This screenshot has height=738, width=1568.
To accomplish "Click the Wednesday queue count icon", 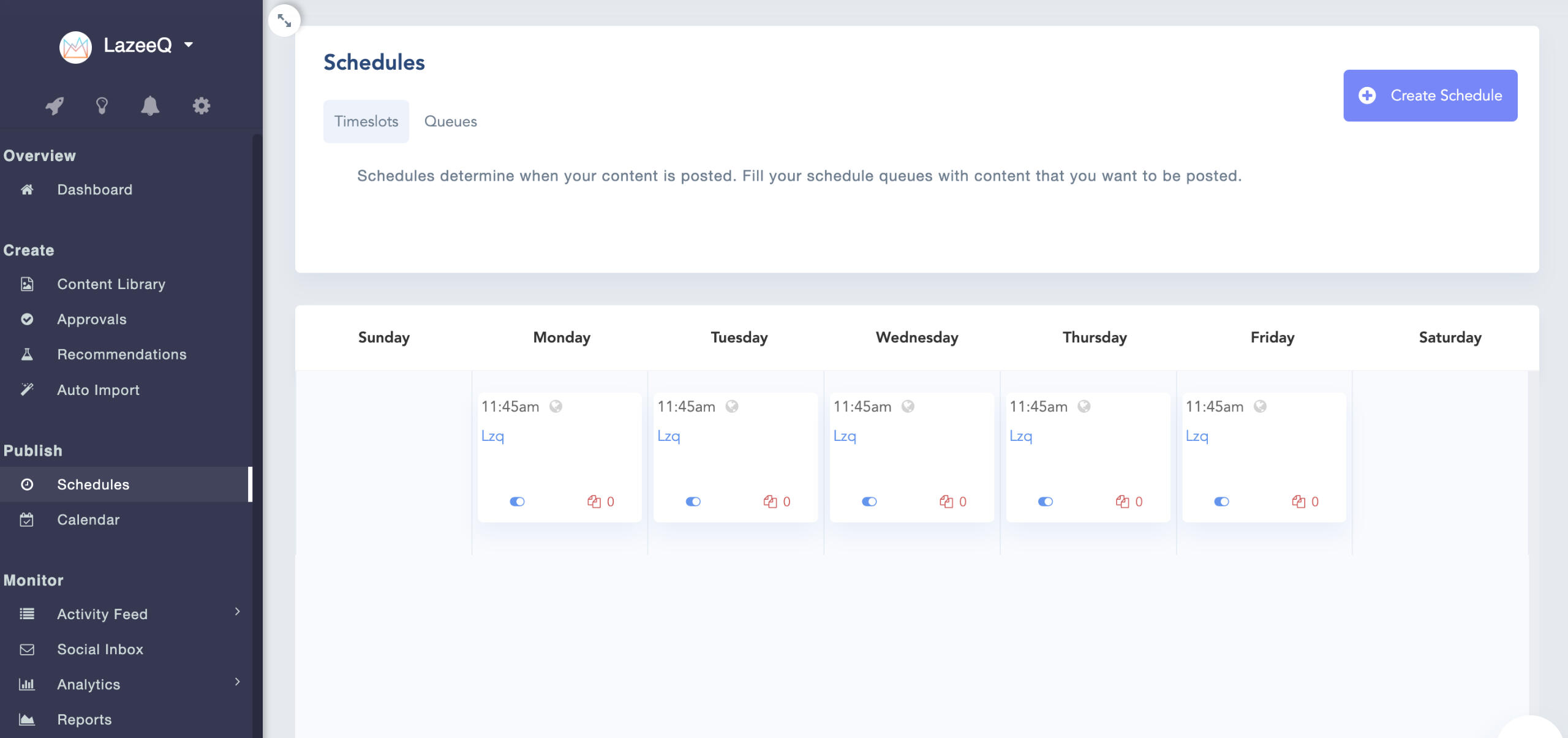I will click(x=946, y=502).
